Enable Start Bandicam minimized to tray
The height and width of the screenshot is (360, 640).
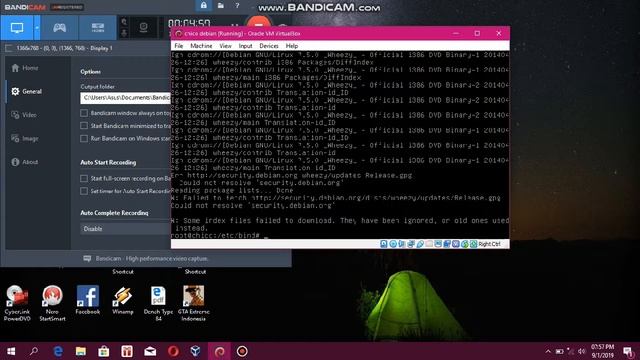point(84,126)
